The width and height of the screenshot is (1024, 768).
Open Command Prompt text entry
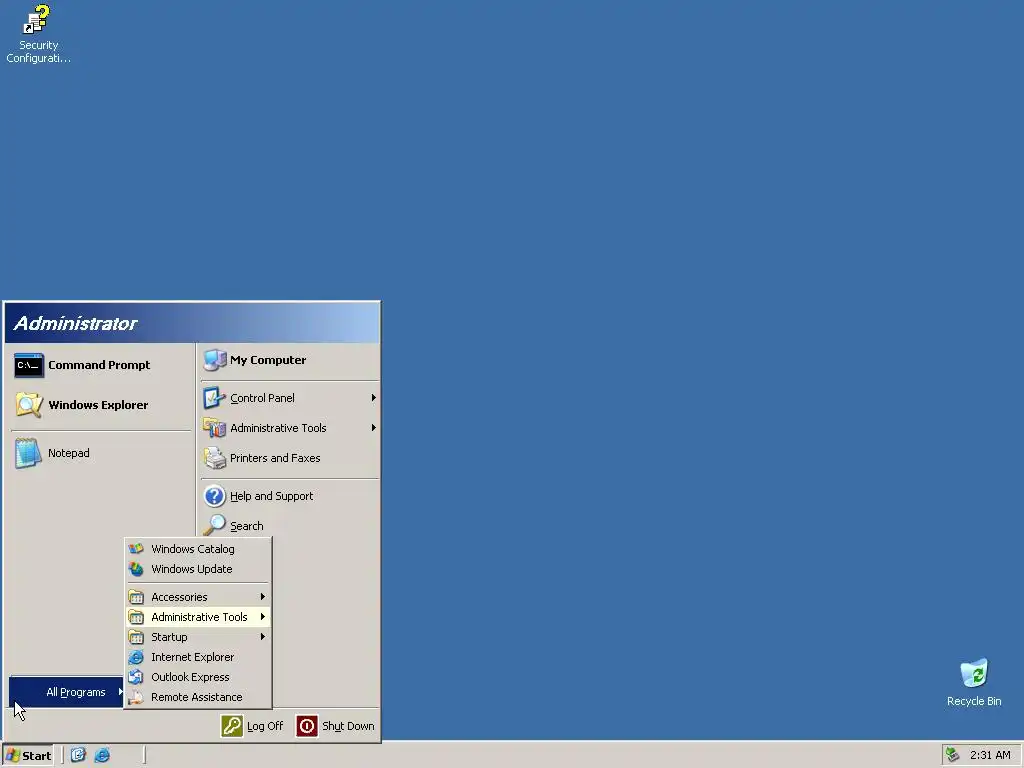pyautogui.click(x=99, y=365)
